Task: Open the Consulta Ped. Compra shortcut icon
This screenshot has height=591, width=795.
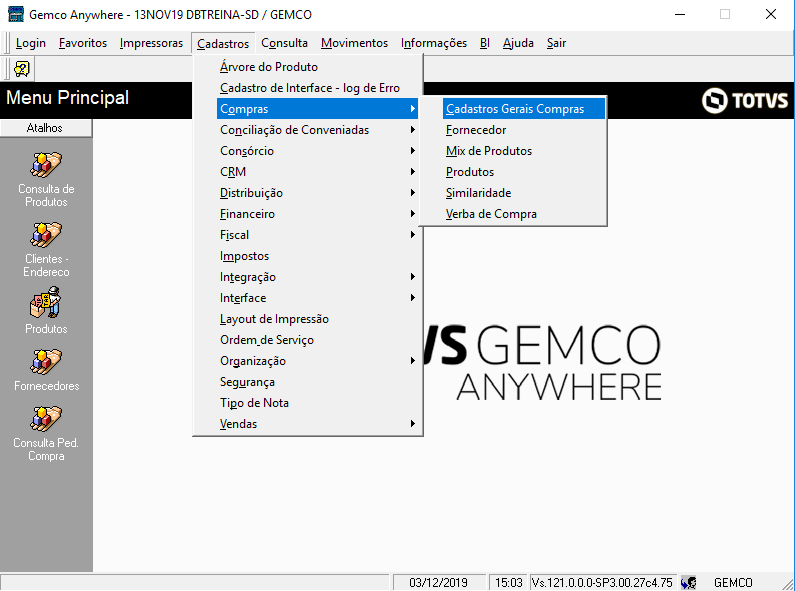Action: tap(46, 419)
